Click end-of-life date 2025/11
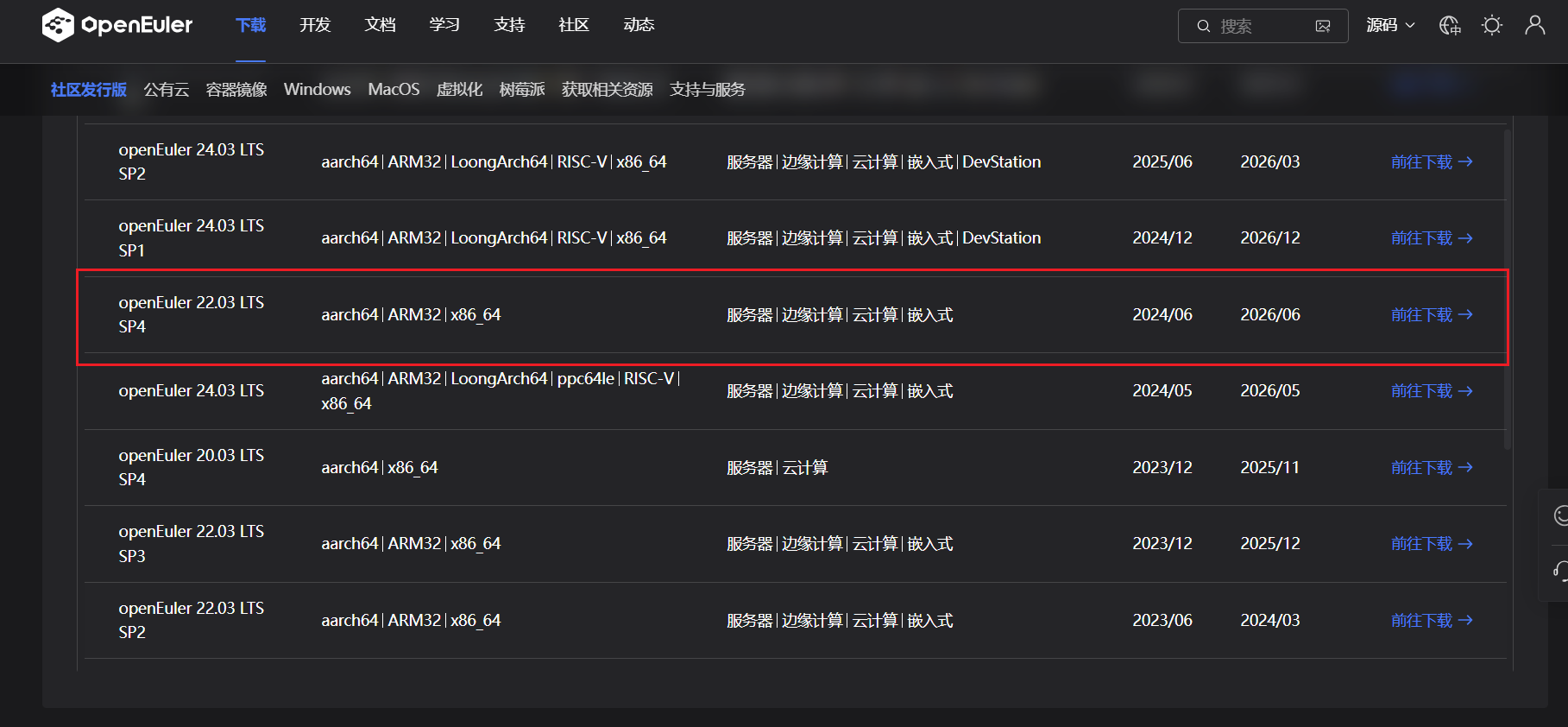The height and width of the screenshot is (727, 1568). point(1270,468)
